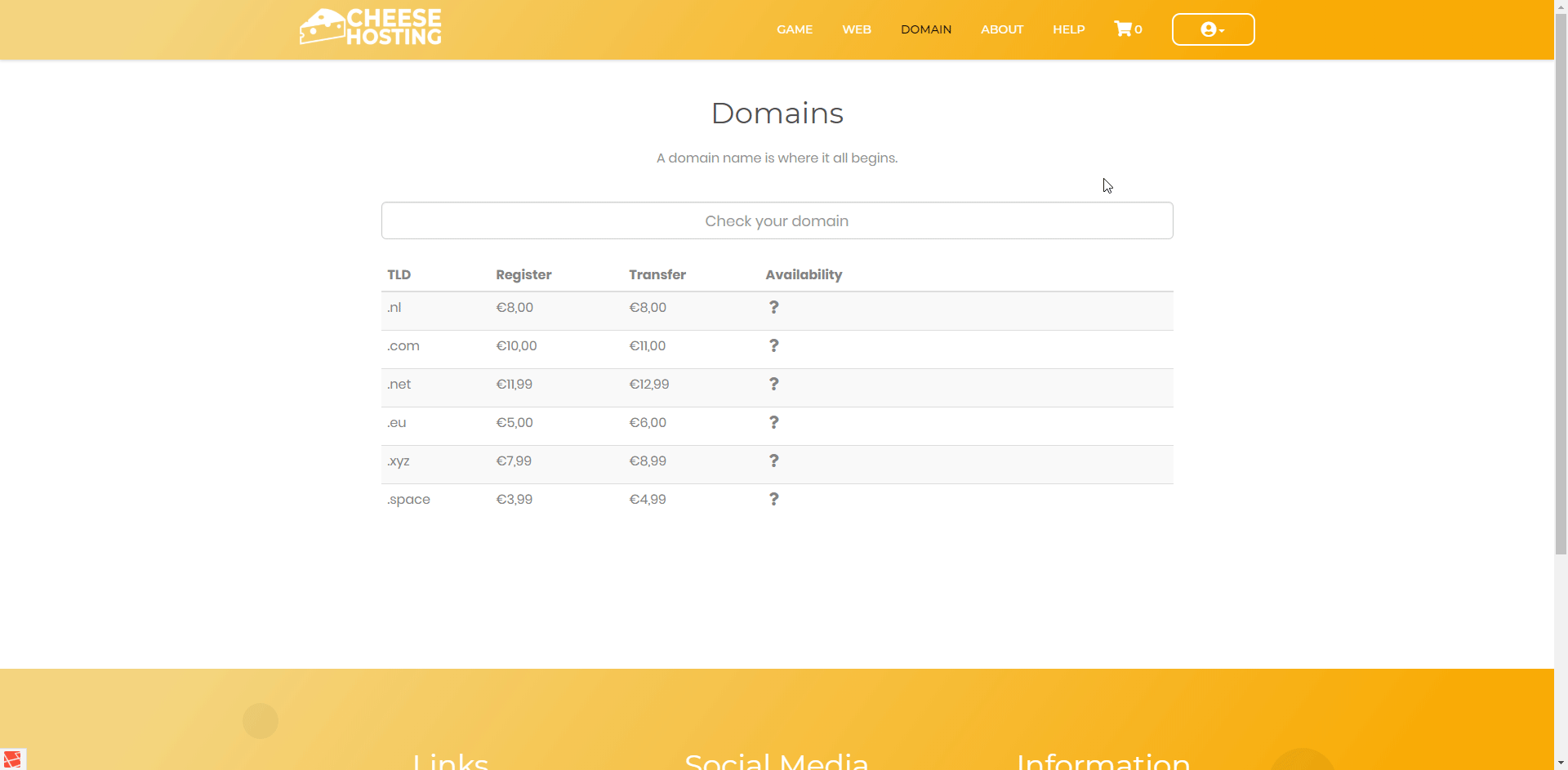
Task: Click the .space availability question mark
Action: [773, 500]
